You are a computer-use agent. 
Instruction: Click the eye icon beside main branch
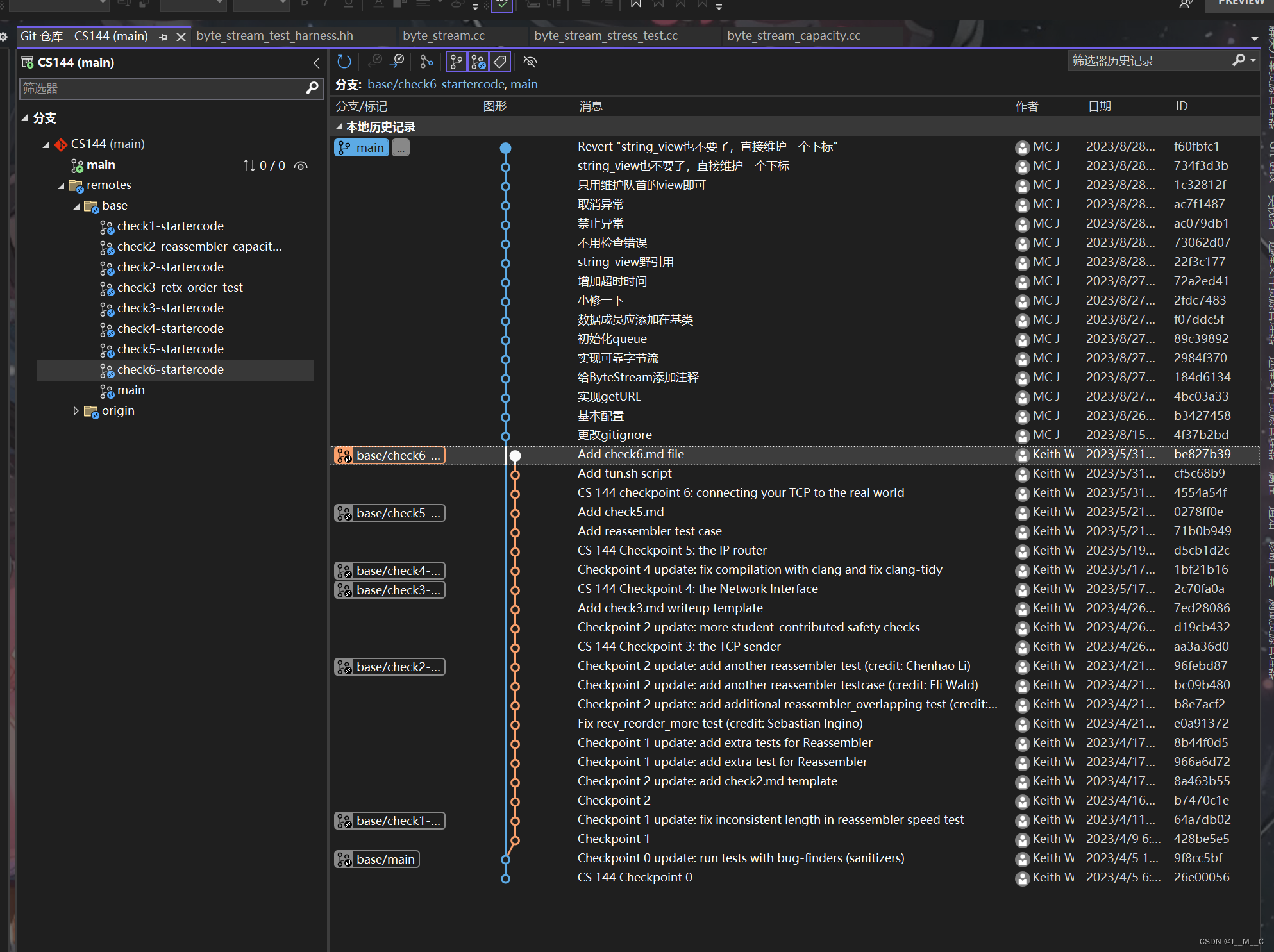coord(301,165)
